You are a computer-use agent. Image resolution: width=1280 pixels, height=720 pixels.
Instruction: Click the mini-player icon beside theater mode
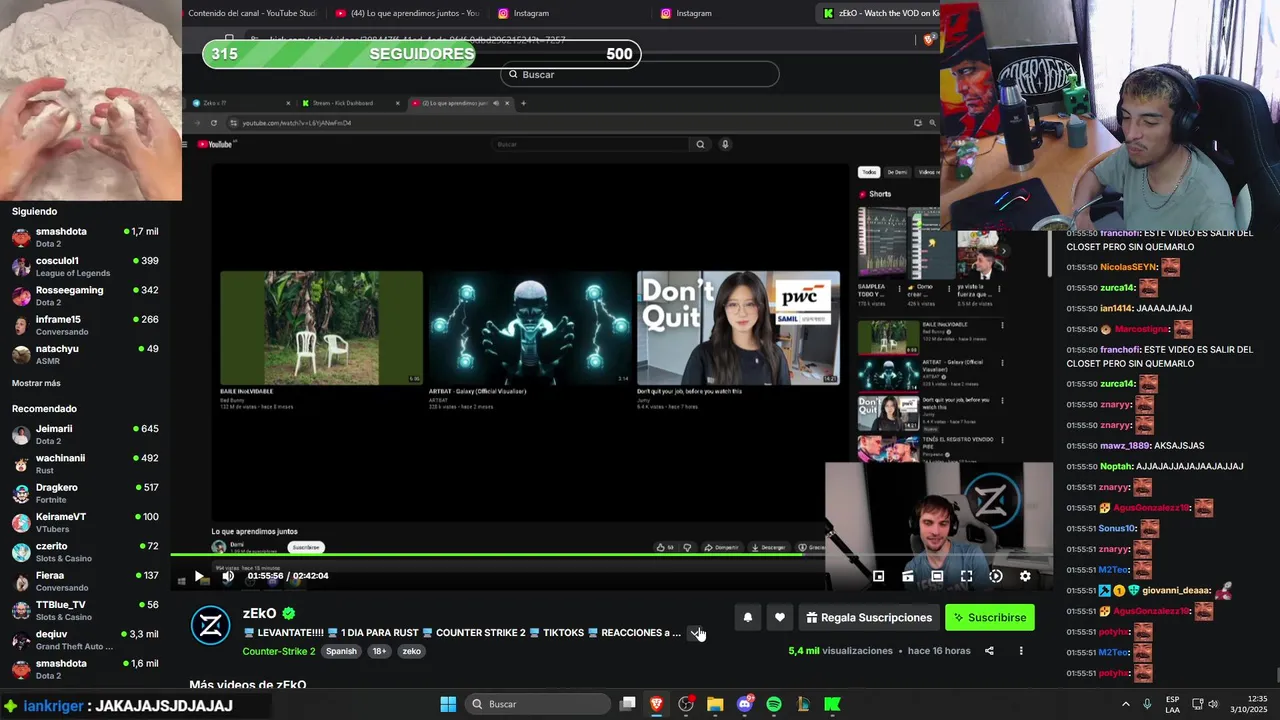[x=908, y=576]
